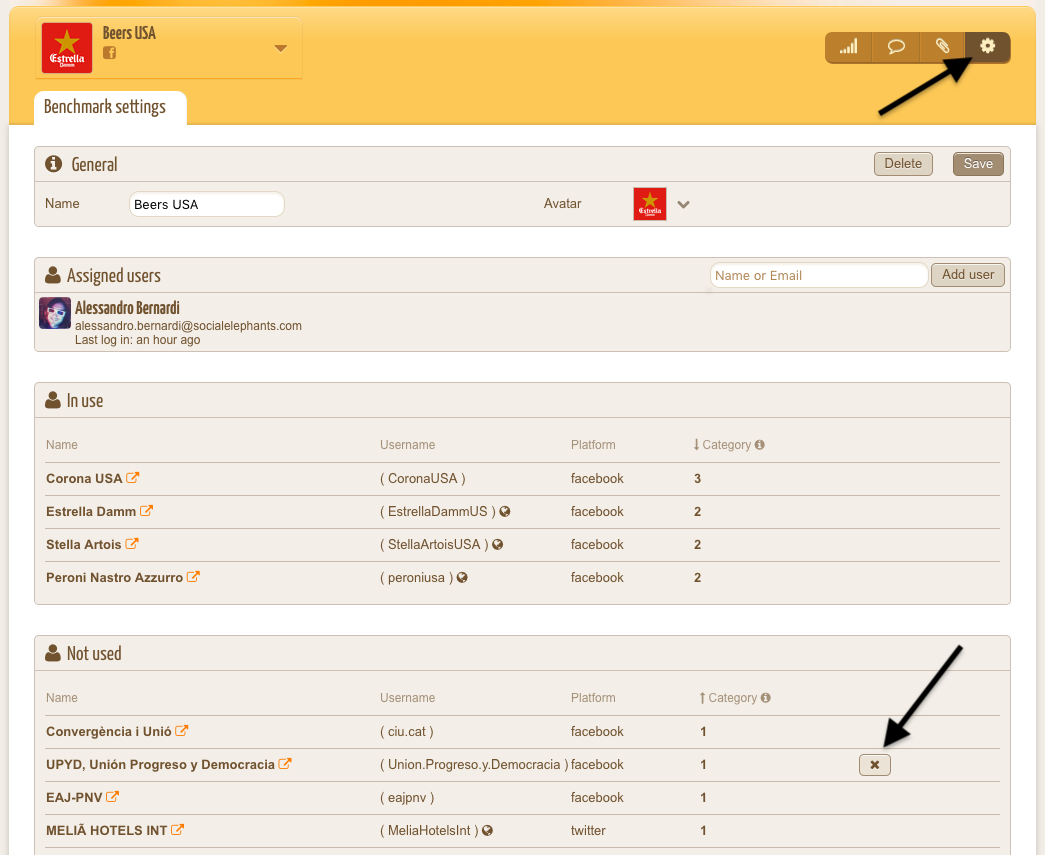Click the ciu.cat username text
Image resolution: width=1045 pixels, height=855 pixels.
pos(407,732)
